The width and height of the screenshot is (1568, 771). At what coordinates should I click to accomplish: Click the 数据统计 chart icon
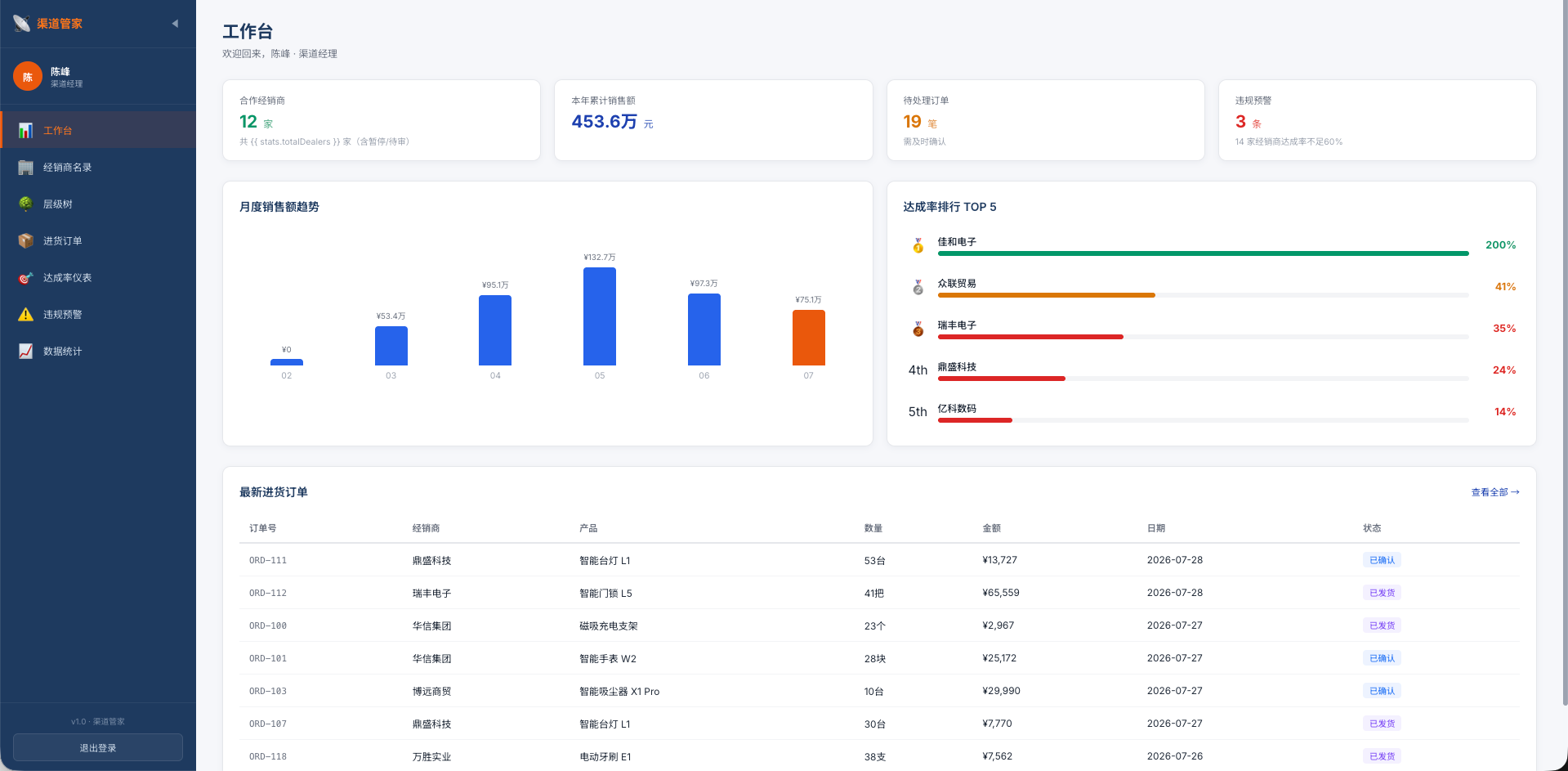coord(26,352)
